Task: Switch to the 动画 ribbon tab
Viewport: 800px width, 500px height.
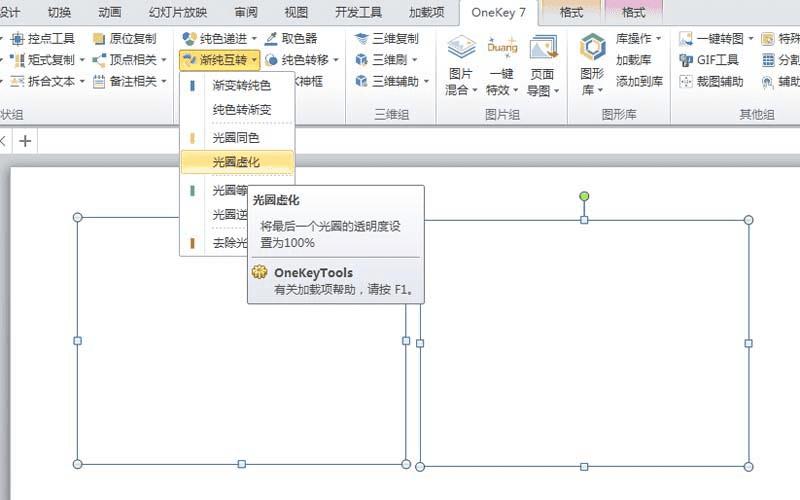Action: (x=110, y=13)
